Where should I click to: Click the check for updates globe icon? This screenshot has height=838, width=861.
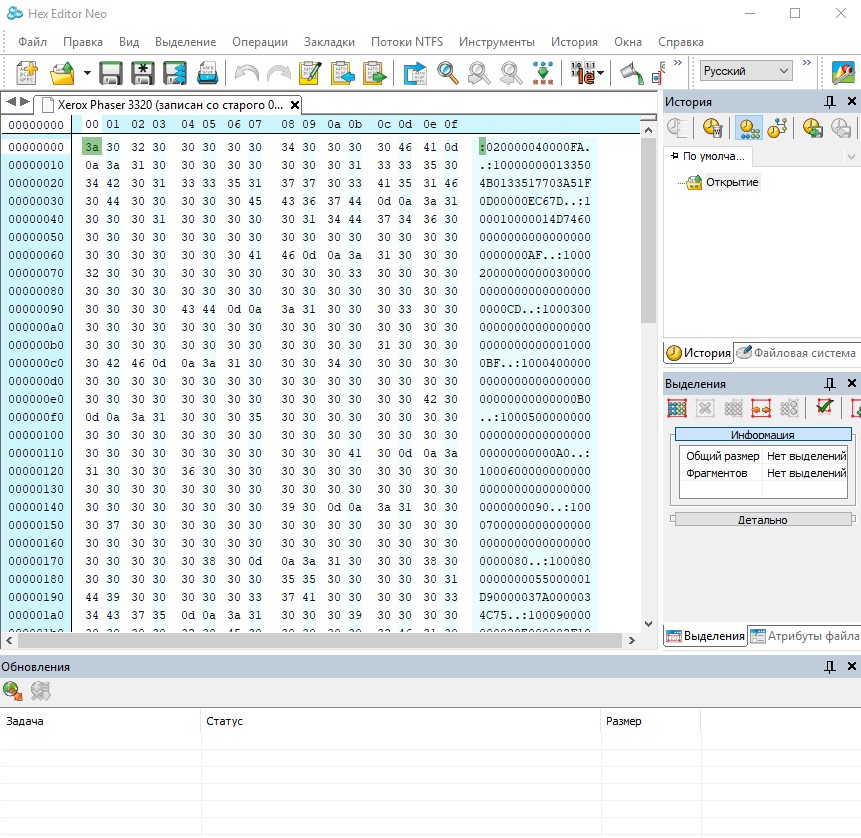point(13,690)
